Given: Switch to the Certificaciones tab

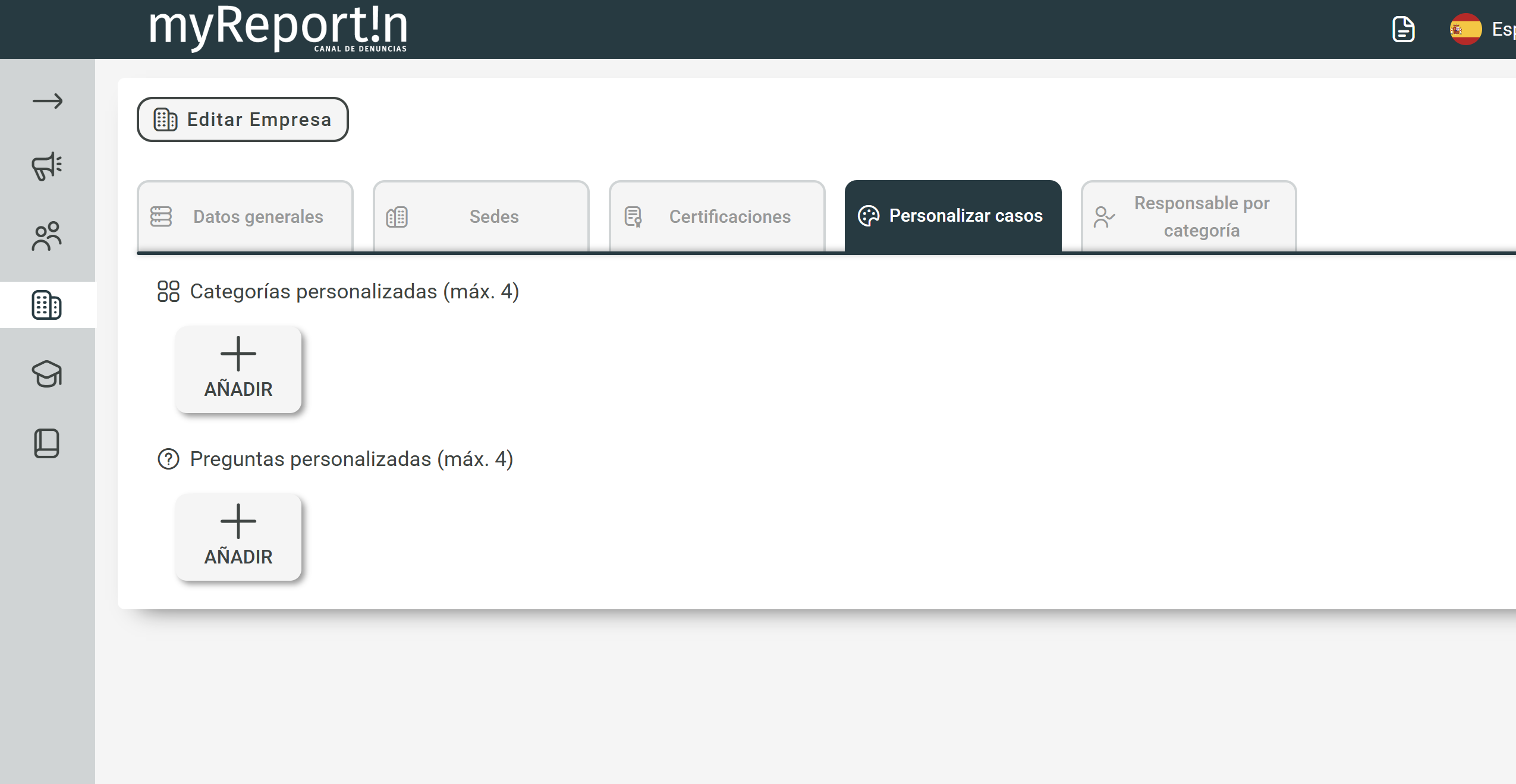Looking at the screenshot, I should 717,216.
